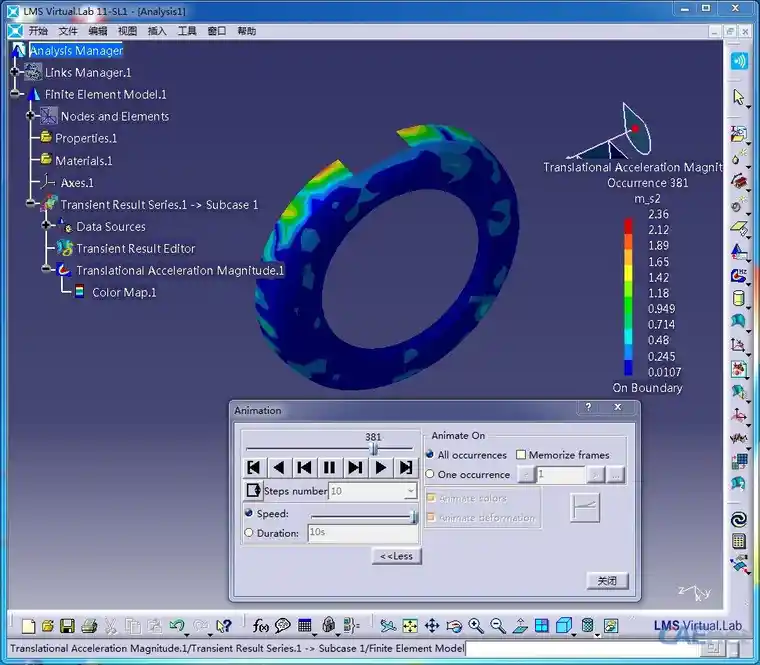The height and width of the screenshot is (665, 760).
Task: Select the arrow cursor tool on right toolbar
Action: (x=738, y=97)
